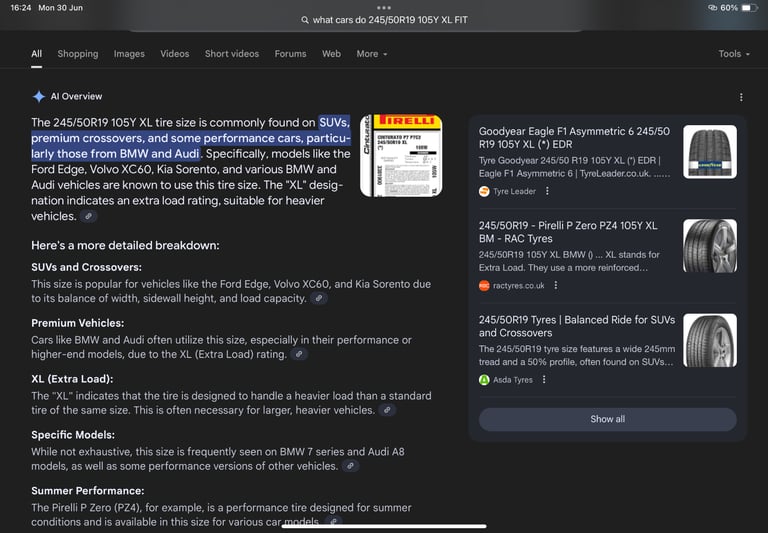
Task: Click the Tyre Leader favicon
Action: click(x=484, y=191)
